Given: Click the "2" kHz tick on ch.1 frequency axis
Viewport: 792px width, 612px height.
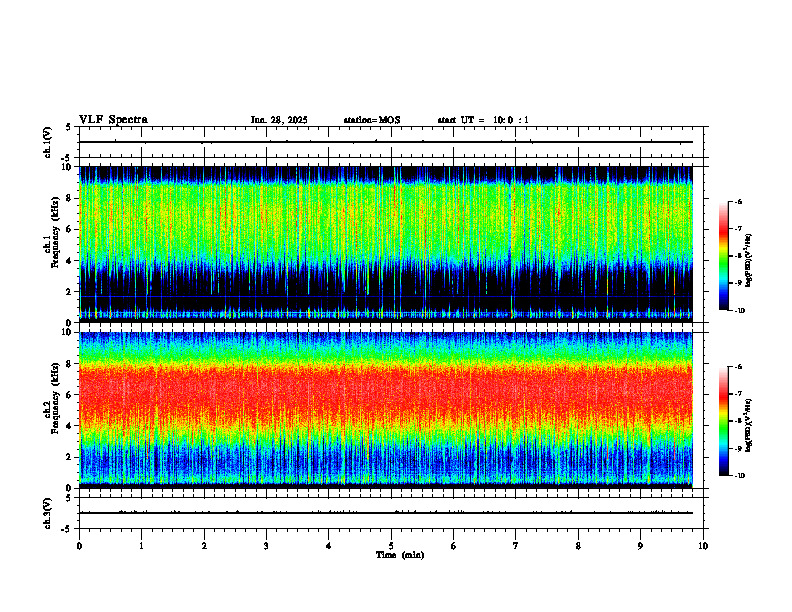Looking at the screenshot, I should tap(70, 291).
